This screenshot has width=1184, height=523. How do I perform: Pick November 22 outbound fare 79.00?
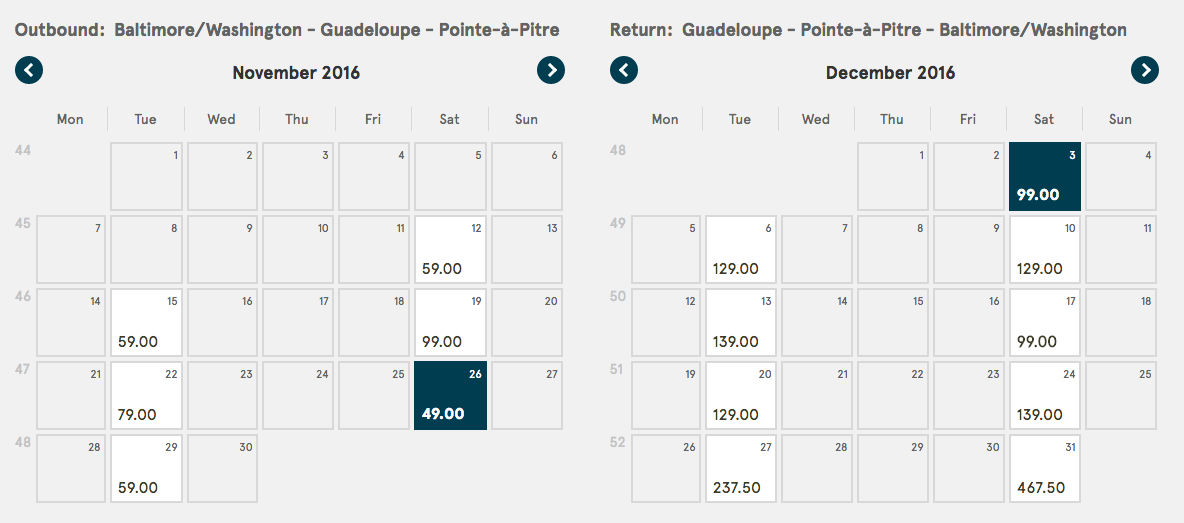click(146, 395)
